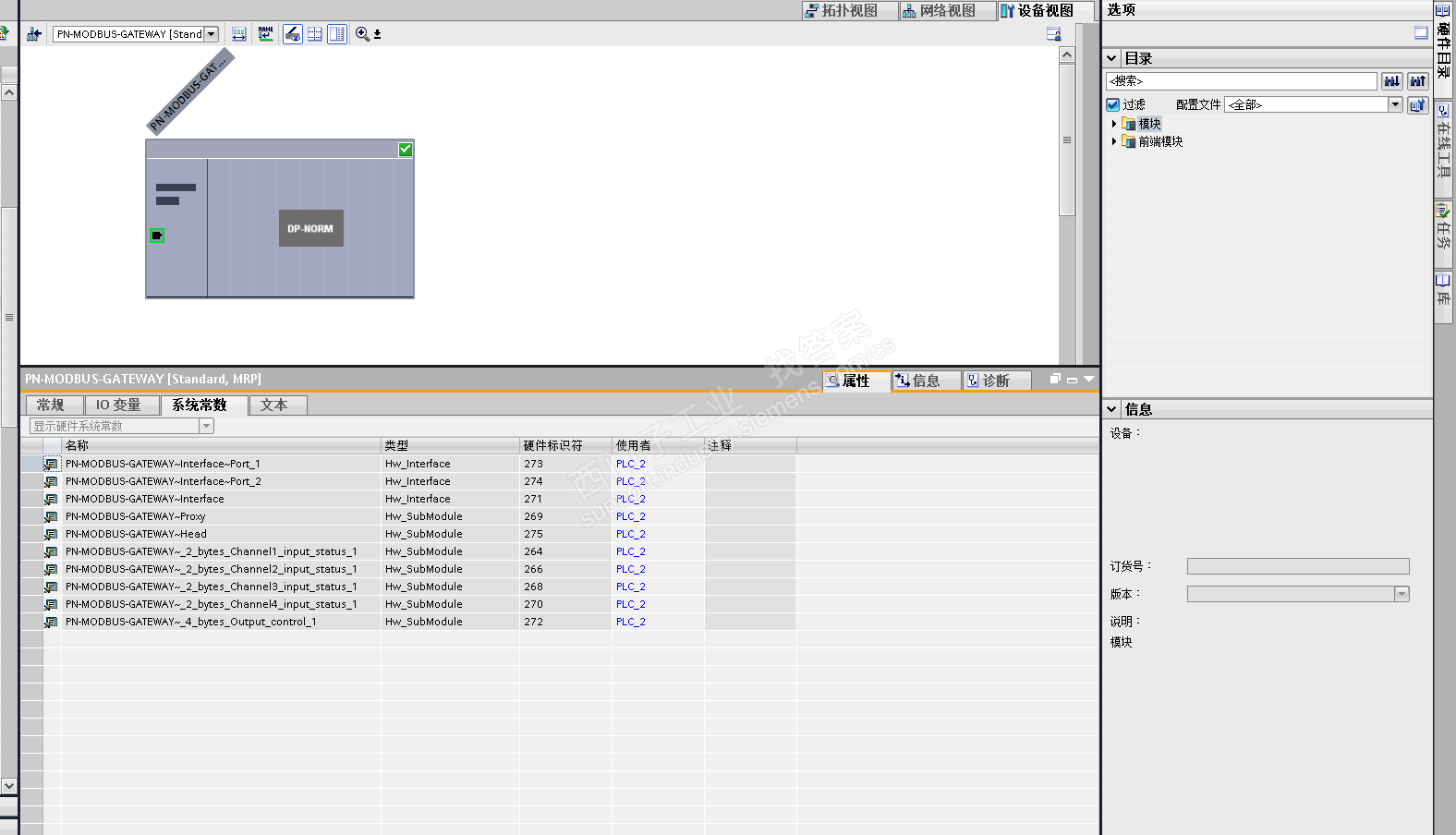Click constant icon for Channel3_input_status_1 row

pos(52,587)
